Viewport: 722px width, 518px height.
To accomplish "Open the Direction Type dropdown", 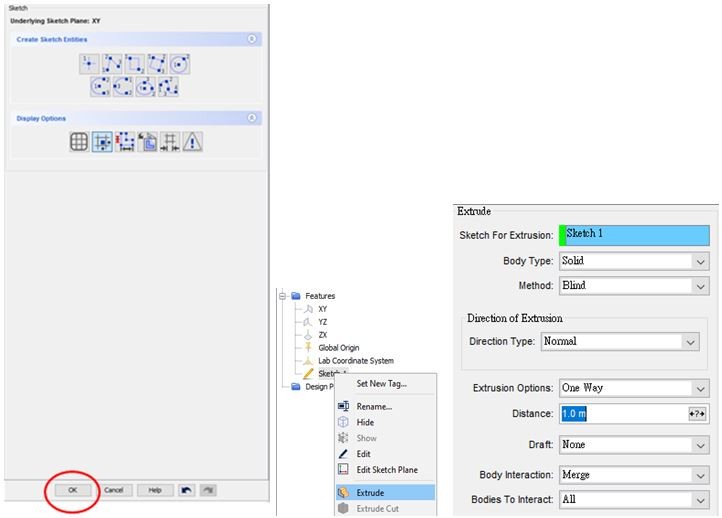I will click(619, 341).
